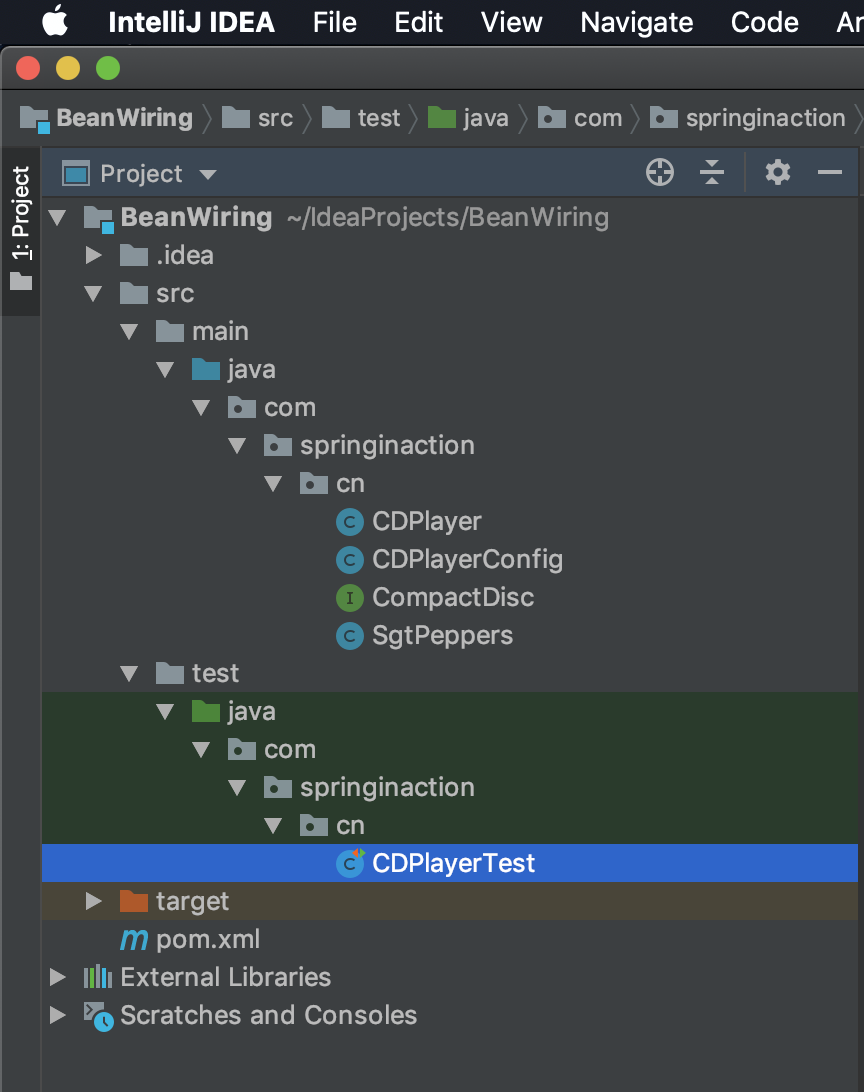This screenshot has width=864, height=1092.
Task: Expand the External Libraries node
Action: click(58, 978)
